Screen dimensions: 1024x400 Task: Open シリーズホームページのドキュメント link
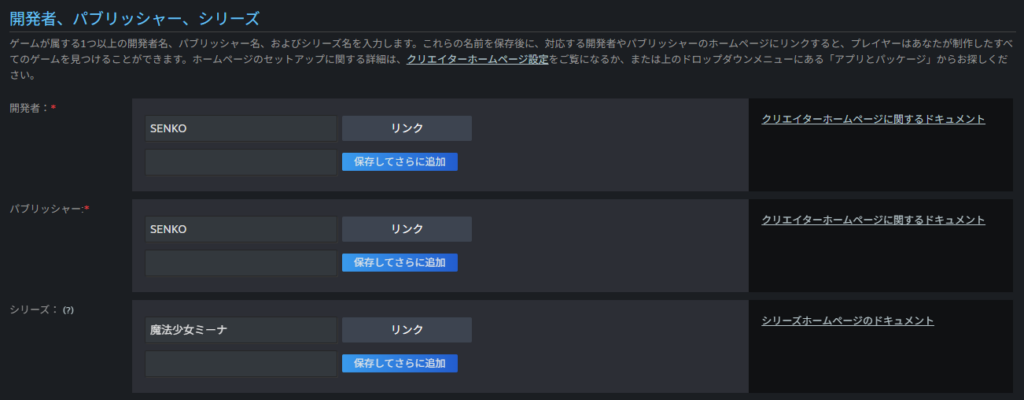847,321
